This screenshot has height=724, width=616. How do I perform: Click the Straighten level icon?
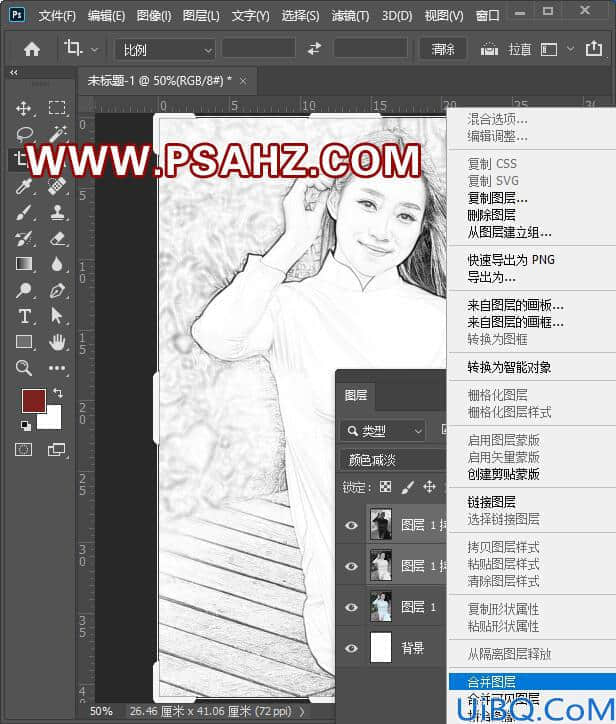click(489, 49)
